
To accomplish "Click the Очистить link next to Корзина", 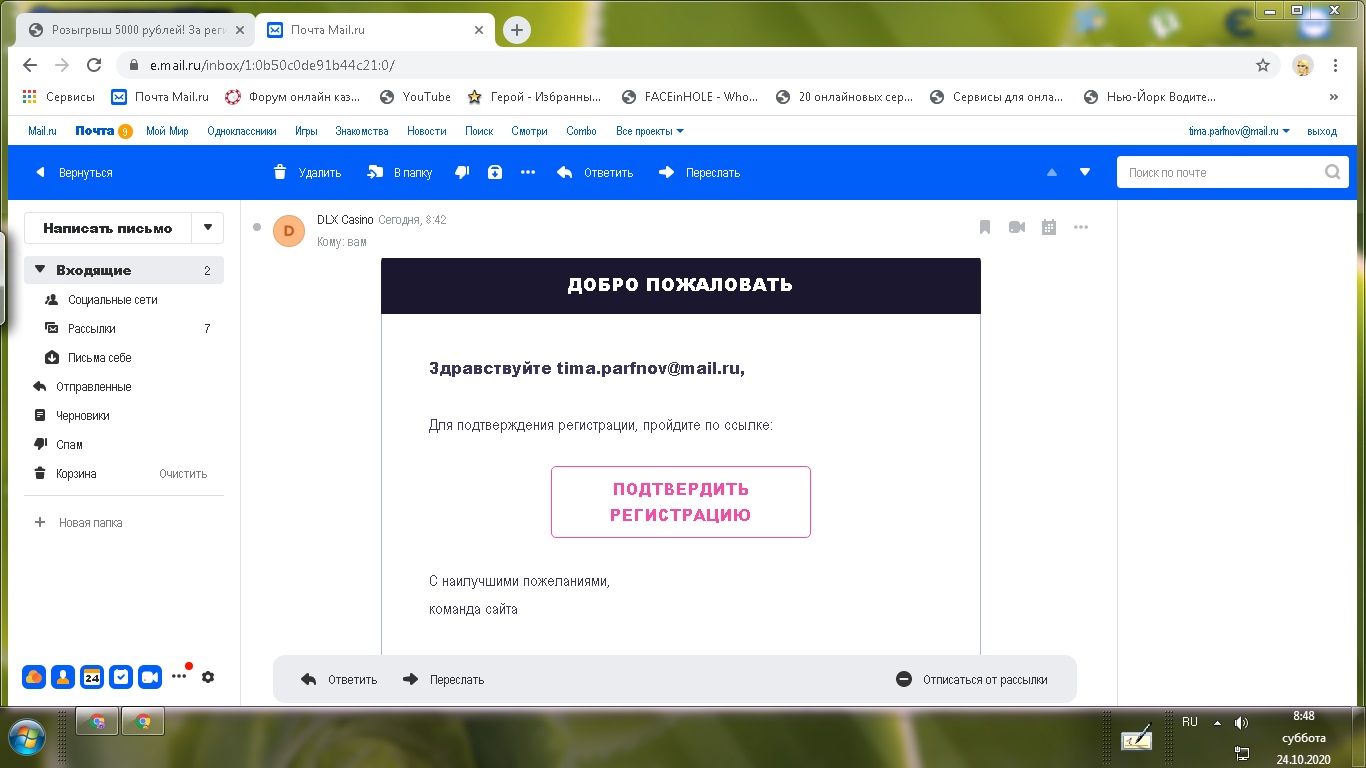I will [x=183, y=474].
